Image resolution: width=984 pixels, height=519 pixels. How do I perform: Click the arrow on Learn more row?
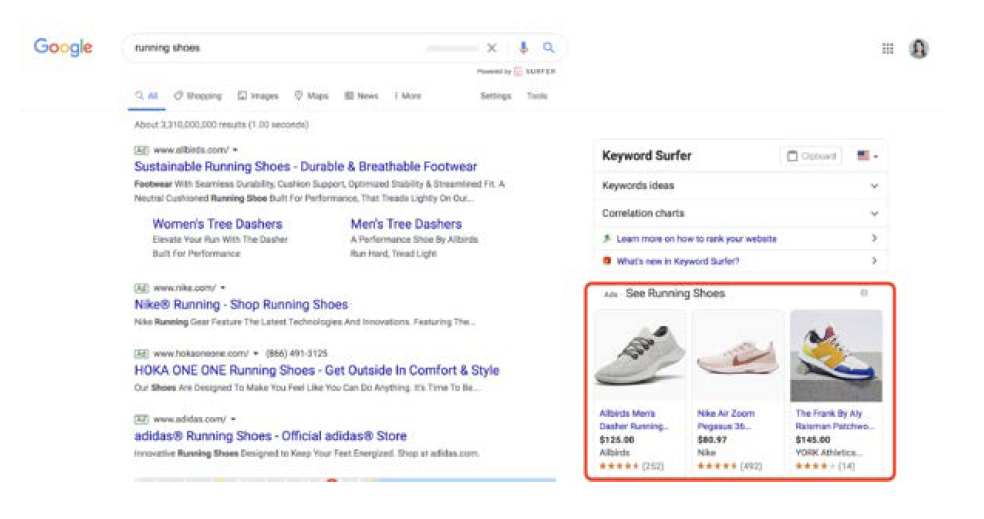coord(874,238)
